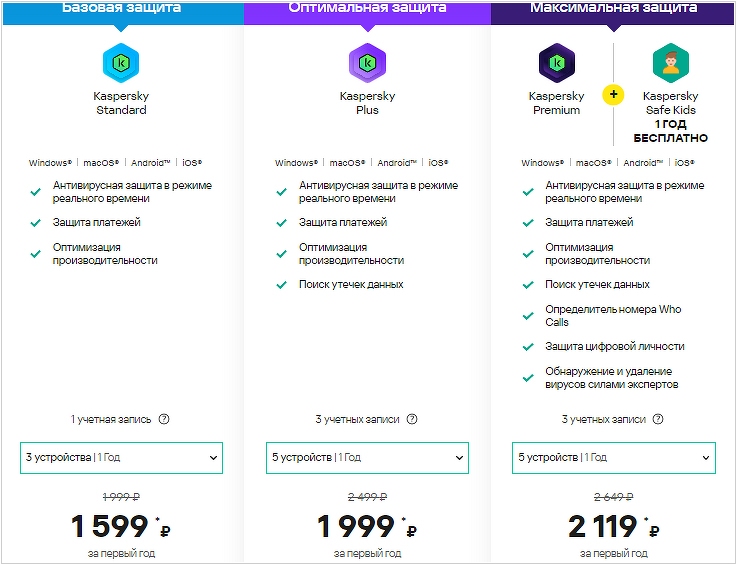The image size is (736, 564).
Task: Open help icon in the Kaspersky Premium column
Action: click(x=658, y=419)
